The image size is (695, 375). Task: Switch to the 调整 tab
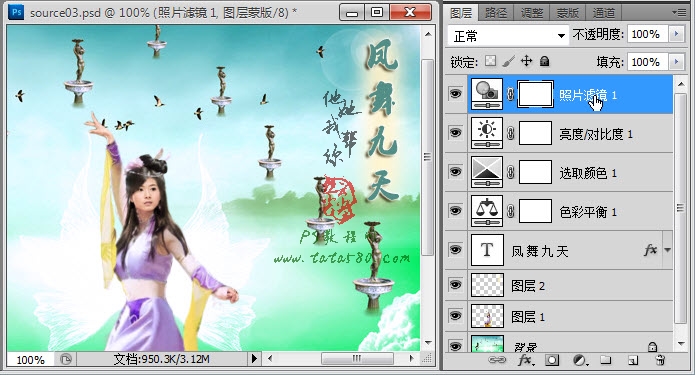(x=532, y=13)
